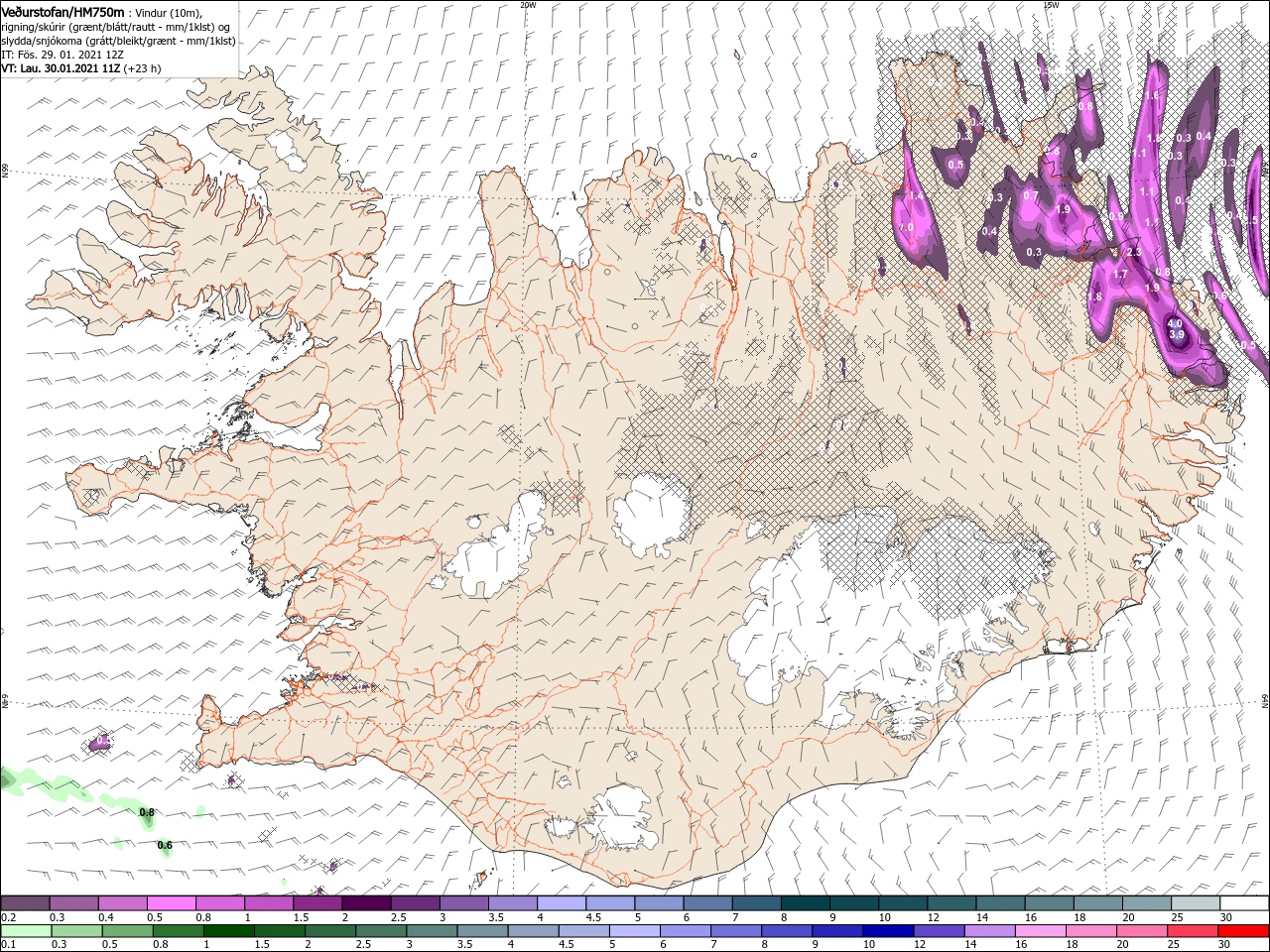This screenshot has height=952, width=1270.
Task: Pick snow scale swatch starting at 0.8
Action: 221,903
